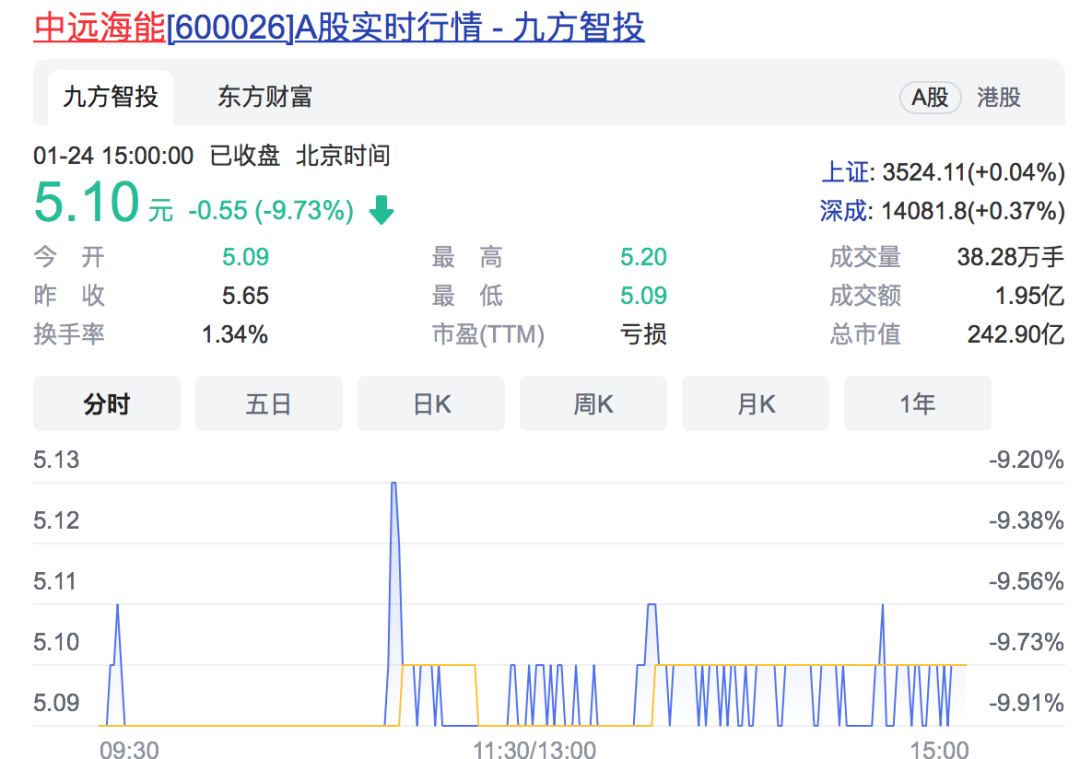This screenshot has width=1080, height=759.
Task: Select the 五日 chart tab
Action: (269, 404)
